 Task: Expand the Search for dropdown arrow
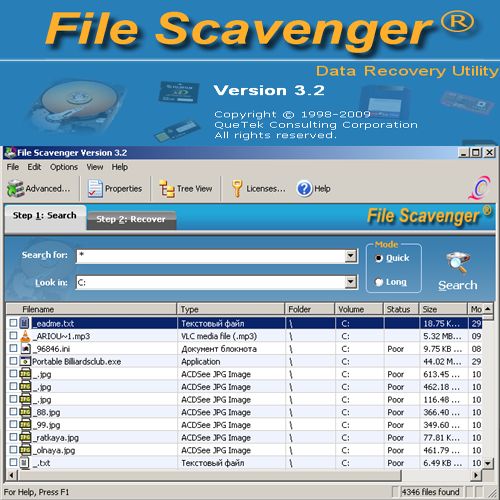[x=350, y=256]
